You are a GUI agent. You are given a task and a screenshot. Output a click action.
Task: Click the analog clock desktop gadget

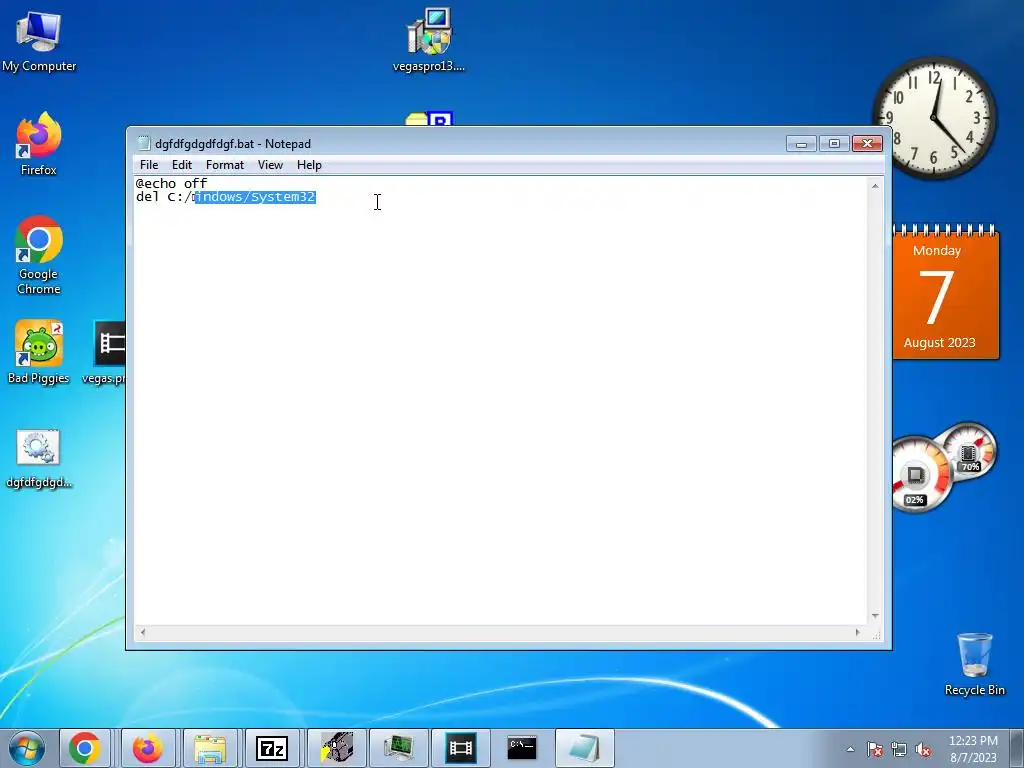click(935, 118)
